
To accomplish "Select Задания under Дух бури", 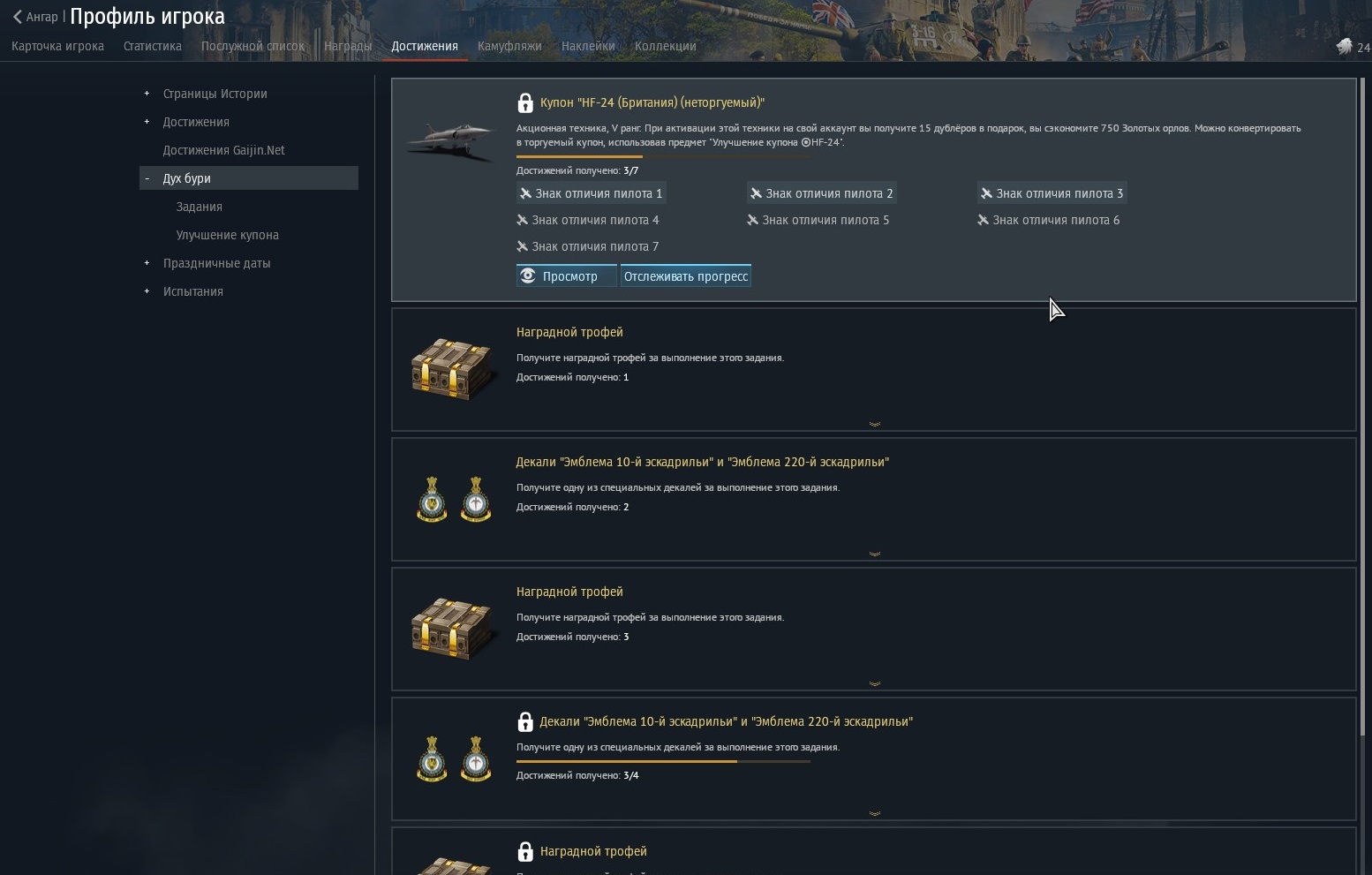I will (x=200, y=207).
